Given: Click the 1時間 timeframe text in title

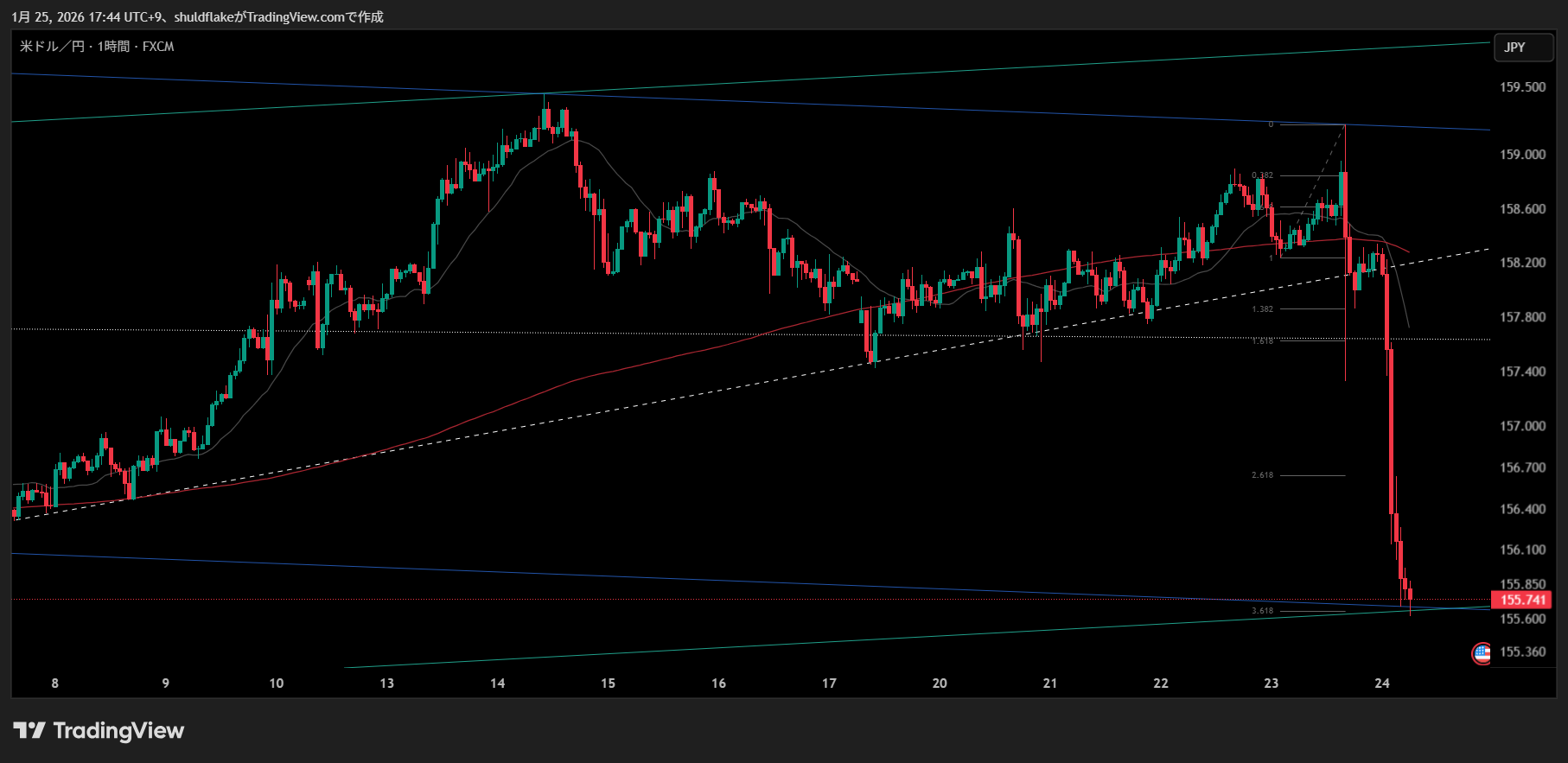Looking at the screenshot, I should click(x=113, y=47).
